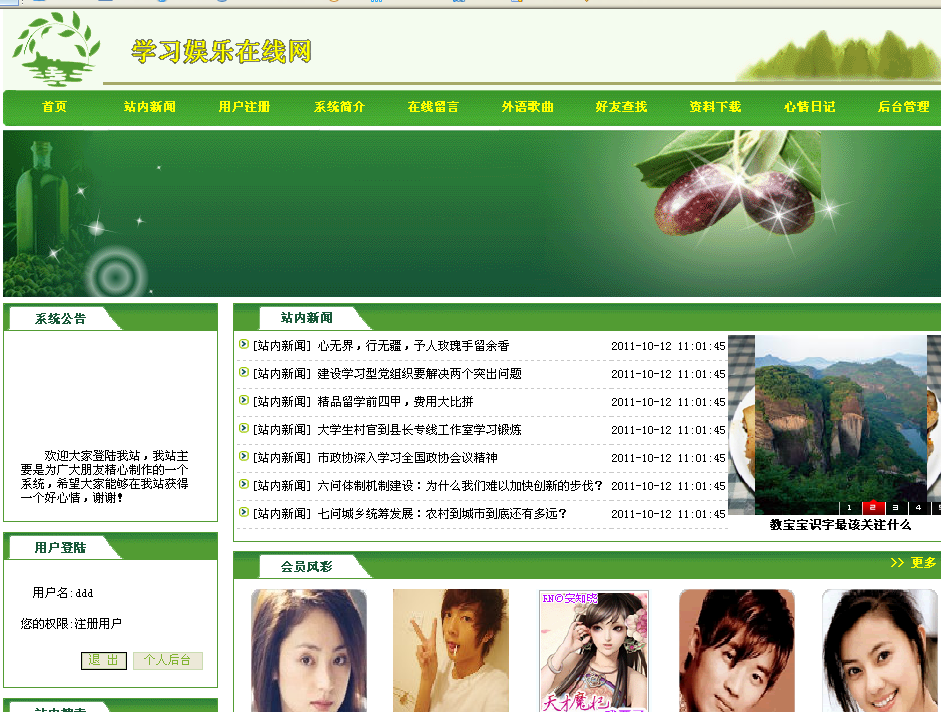This screenshot has width=941, height=712.
Task: Open 首页 in the navigation bar
Action: tap(55, 107)
